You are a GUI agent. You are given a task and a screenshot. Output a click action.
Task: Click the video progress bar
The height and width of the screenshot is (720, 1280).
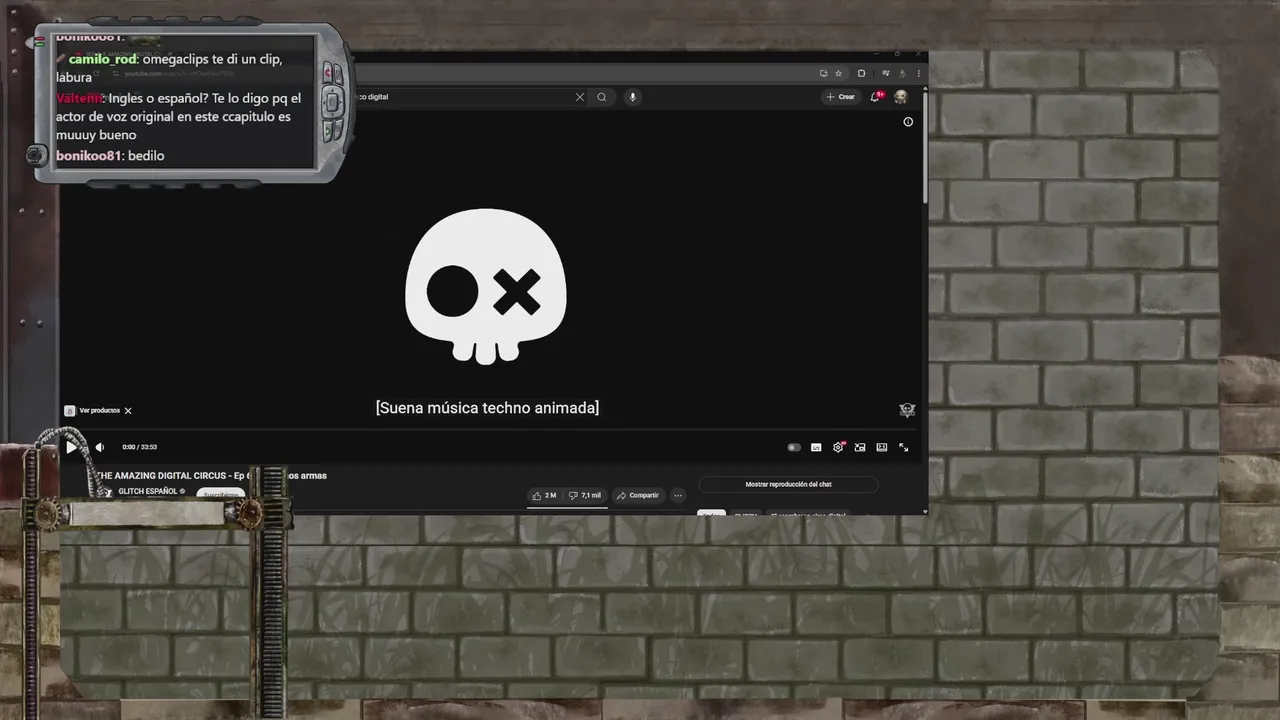pyautogui.click(x=488, y=431)
